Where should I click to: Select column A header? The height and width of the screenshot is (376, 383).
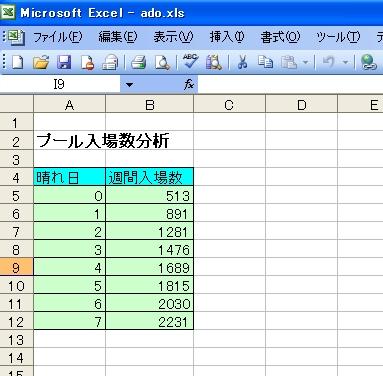click(69, 105)
